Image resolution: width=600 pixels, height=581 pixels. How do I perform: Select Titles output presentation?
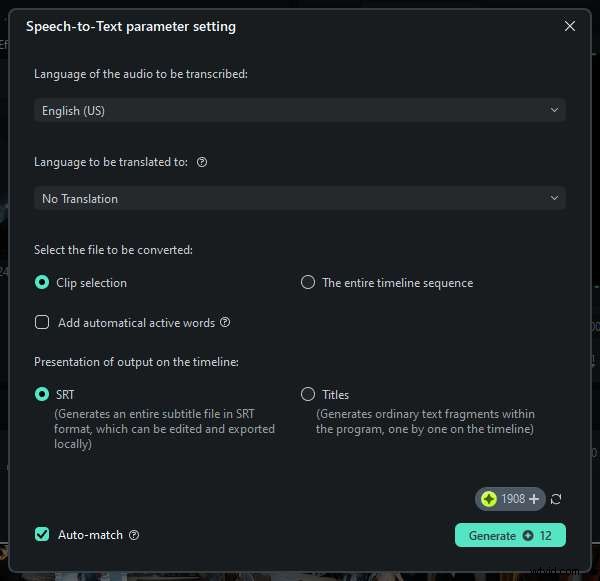coord(308,395)
